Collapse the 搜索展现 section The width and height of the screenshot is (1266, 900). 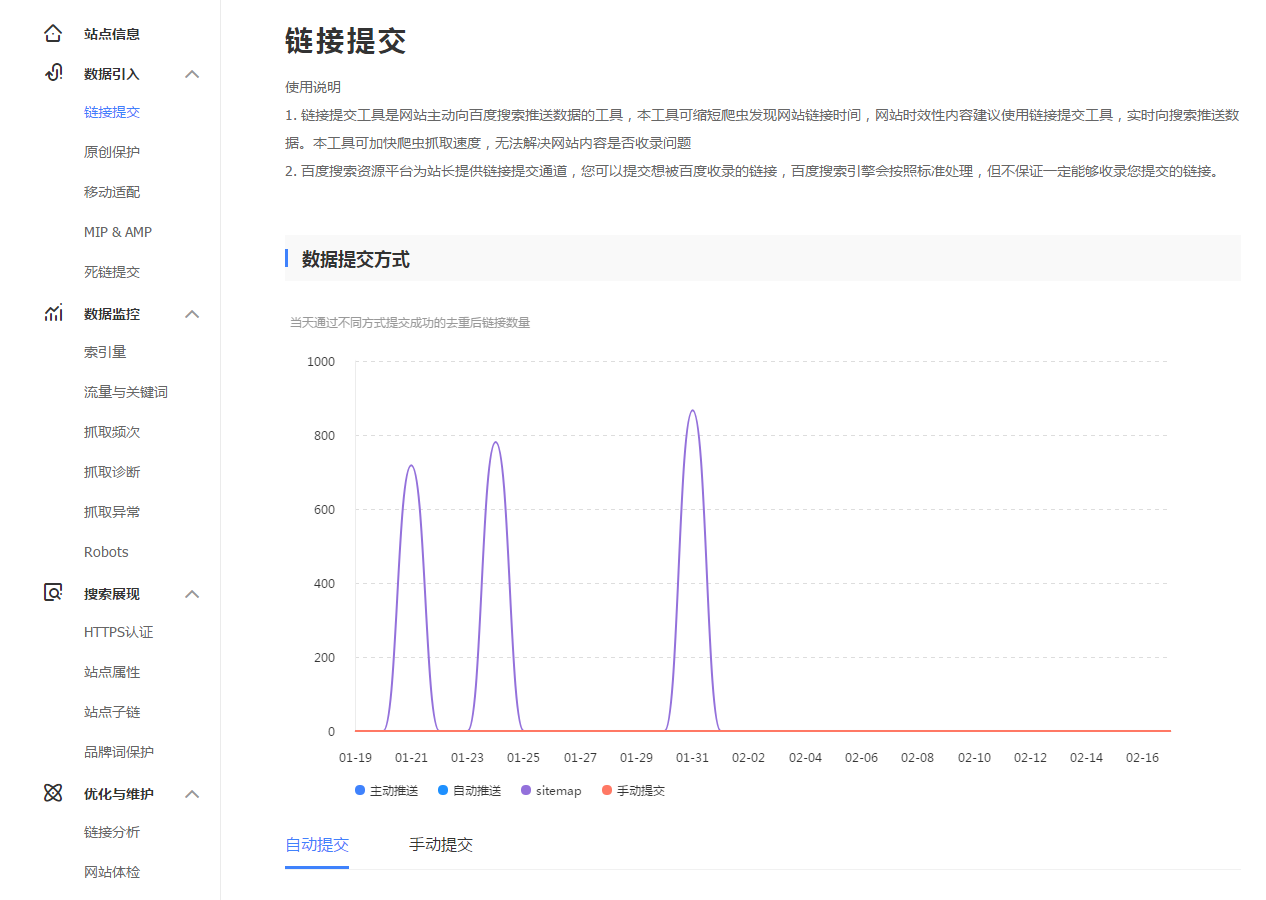tap(191, 593)
